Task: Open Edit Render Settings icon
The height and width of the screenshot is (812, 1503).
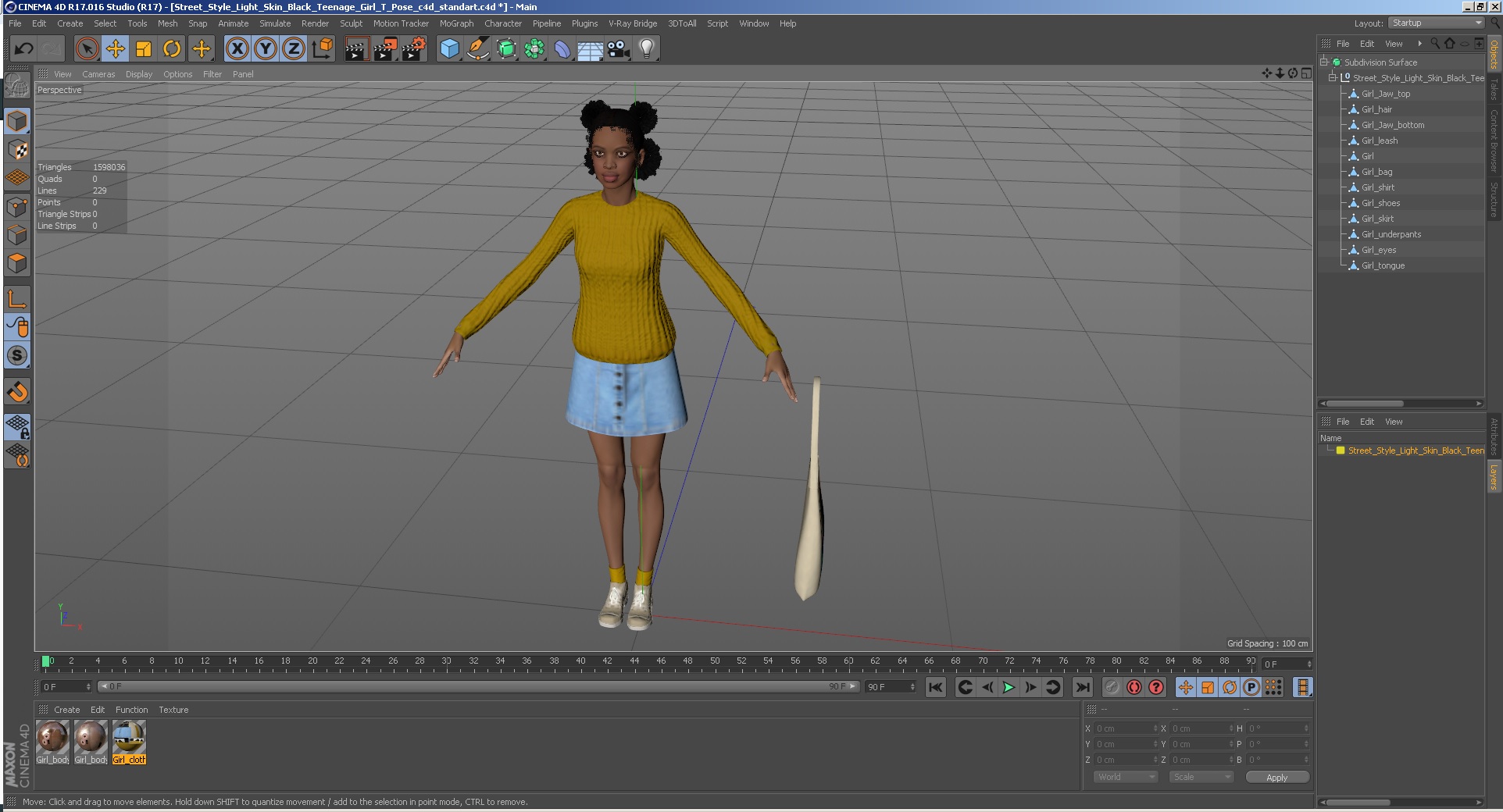Action: tap(414, 49)
